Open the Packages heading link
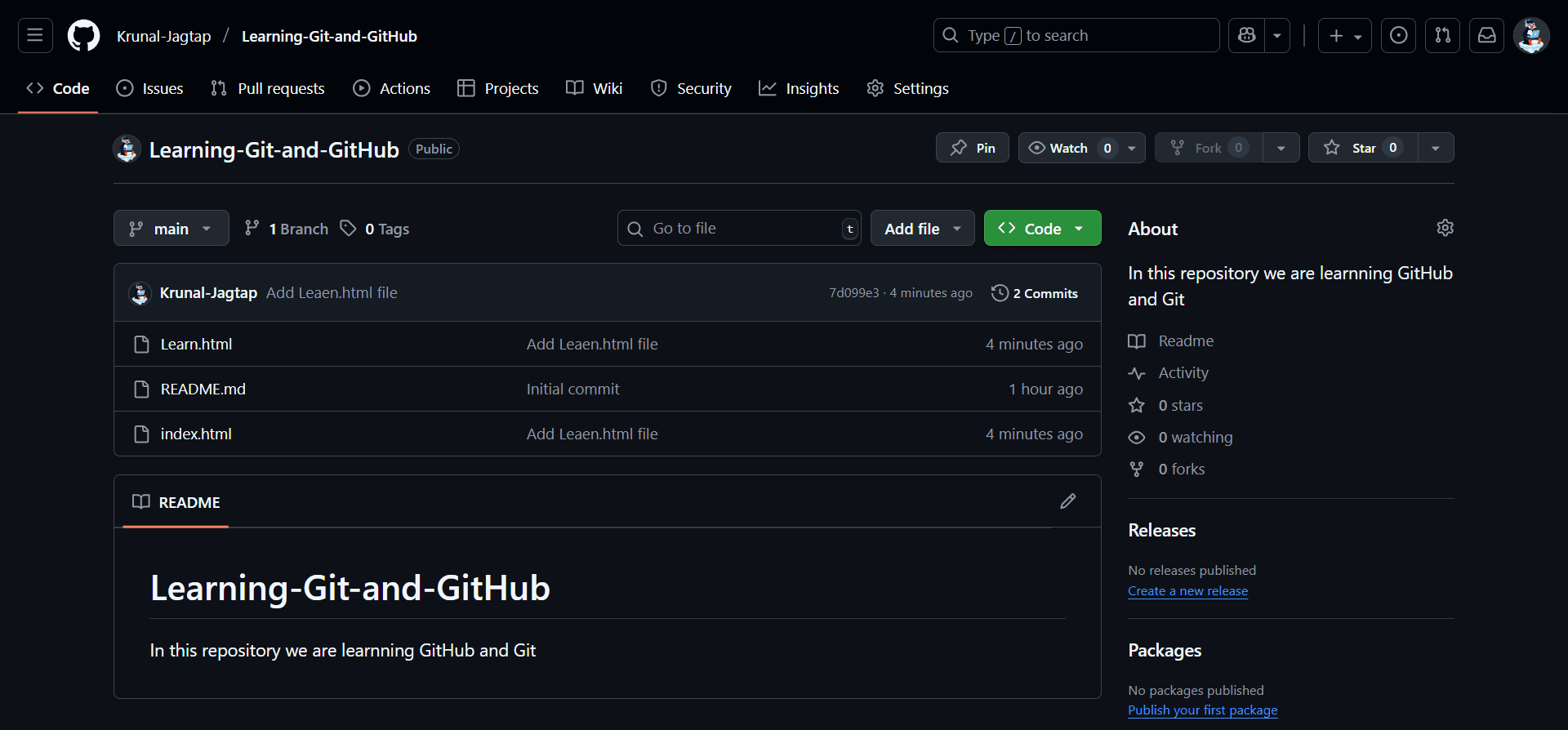The height and width of the screenshot is (730, 1568). coord(1165,650)
